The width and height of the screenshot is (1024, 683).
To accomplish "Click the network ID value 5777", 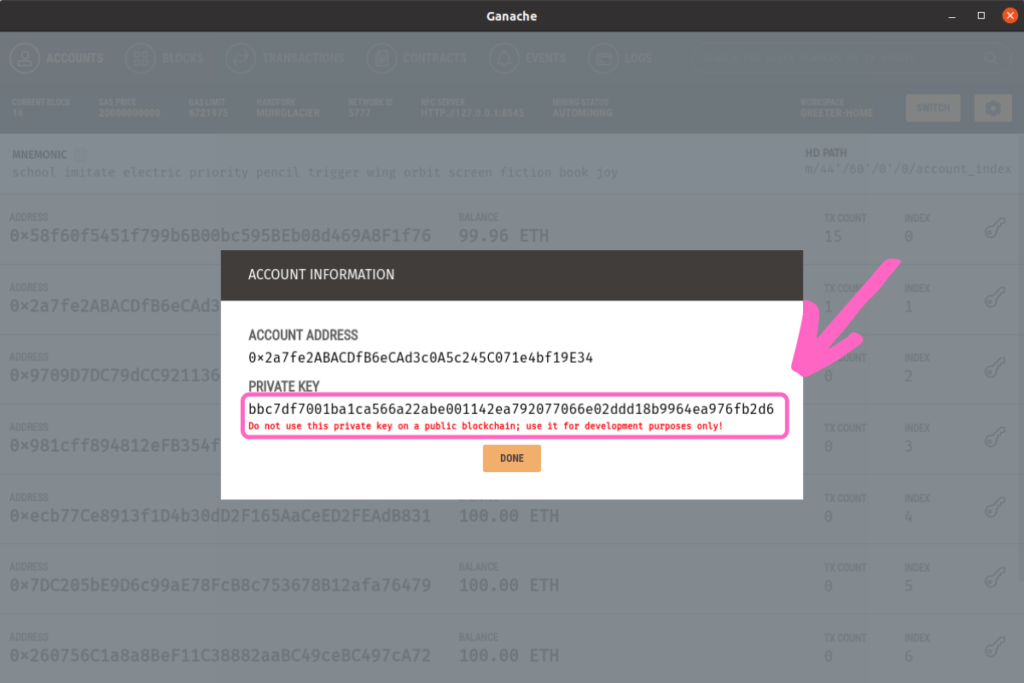I will (x=359, y=113).
